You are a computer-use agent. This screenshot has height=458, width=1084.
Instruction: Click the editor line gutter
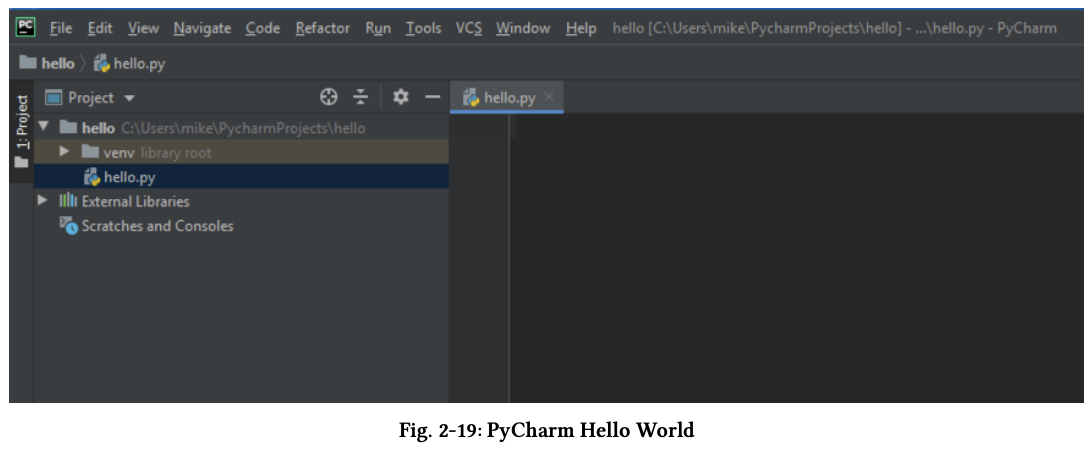480,257
